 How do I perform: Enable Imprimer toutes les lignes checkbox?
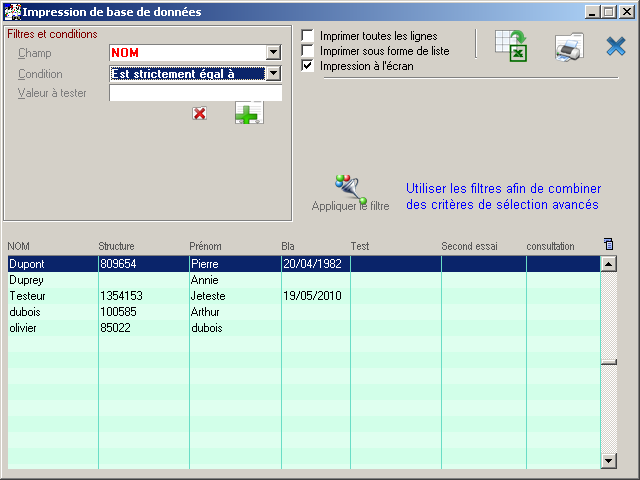(x=308, y=36)
